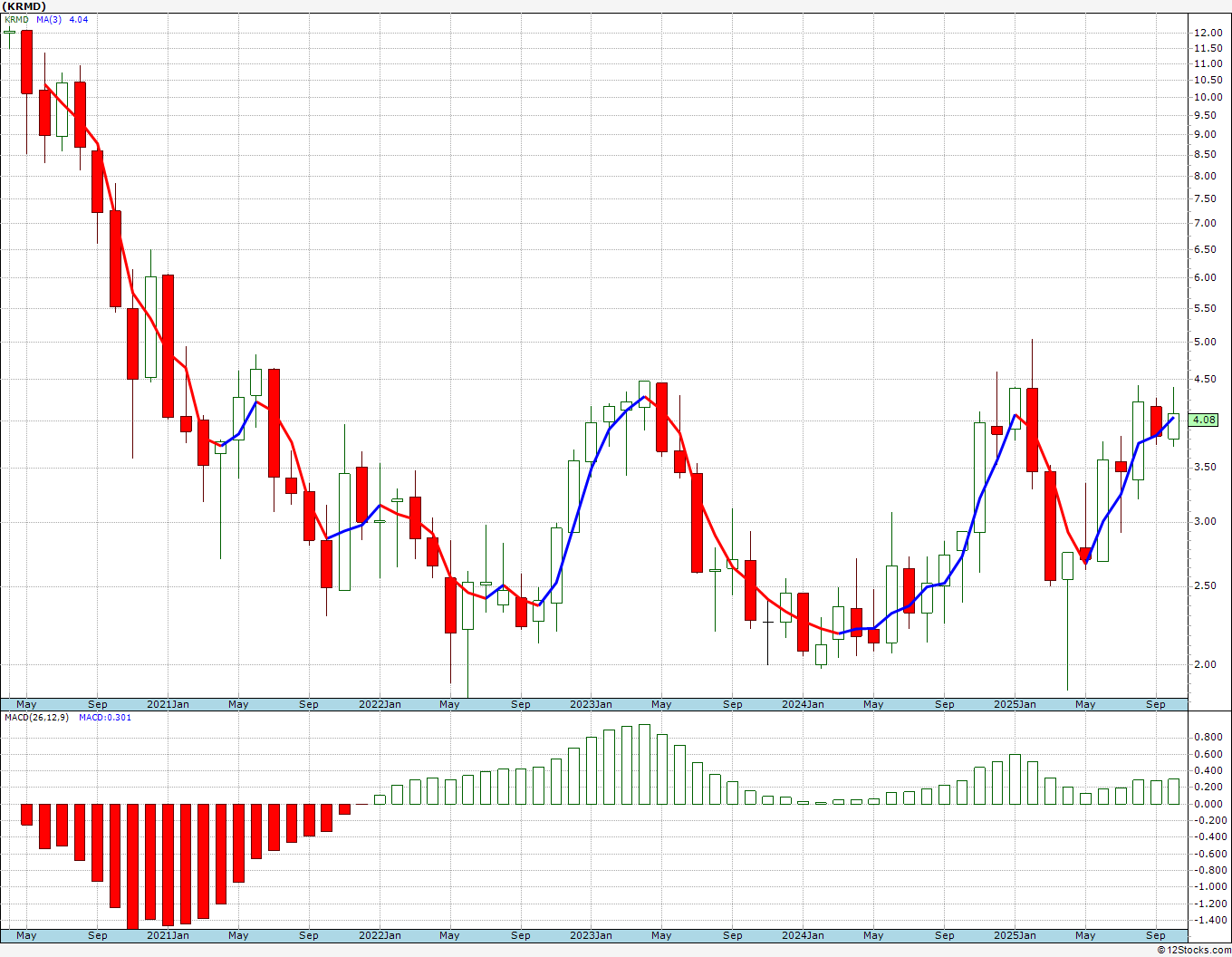The width and height of the screenshot is (1232, 957).
Task: Click the MA(3) moving average legend
Action: tap(49, 19)
